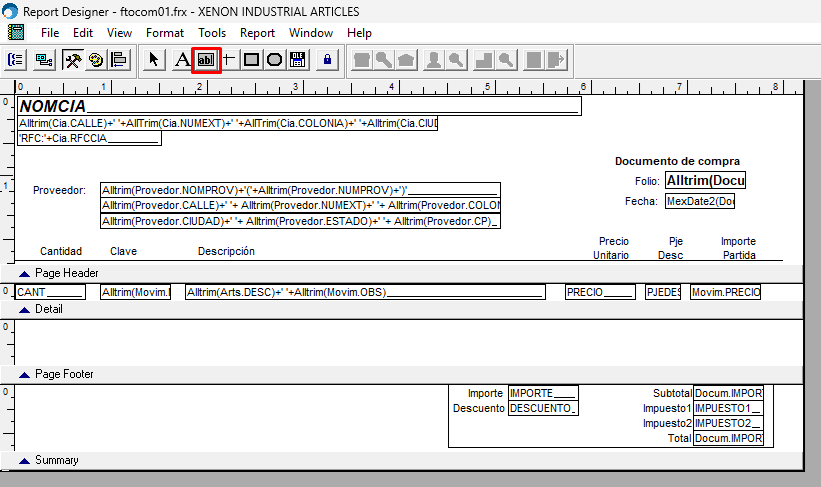Select the 'Documento de compra' label
The height and width of the screenshot is (487, 821).
(x=677, y=161)
